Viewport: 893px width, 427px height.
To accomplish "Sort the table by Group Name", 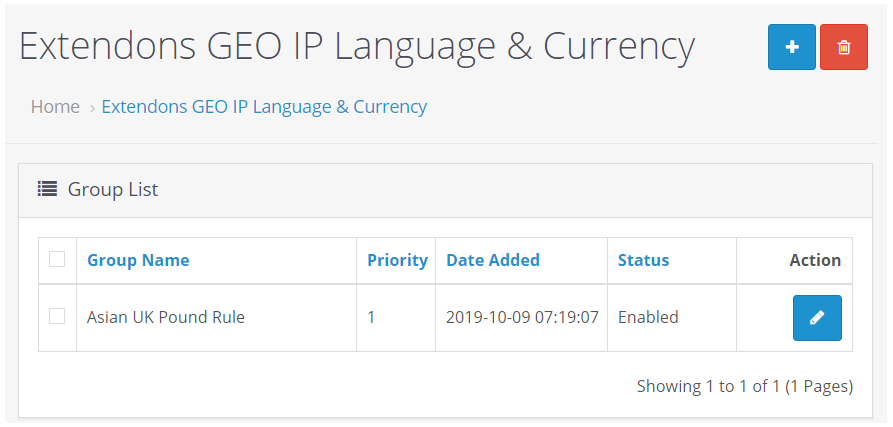I will pyautogui.click(x=138, y=260).
